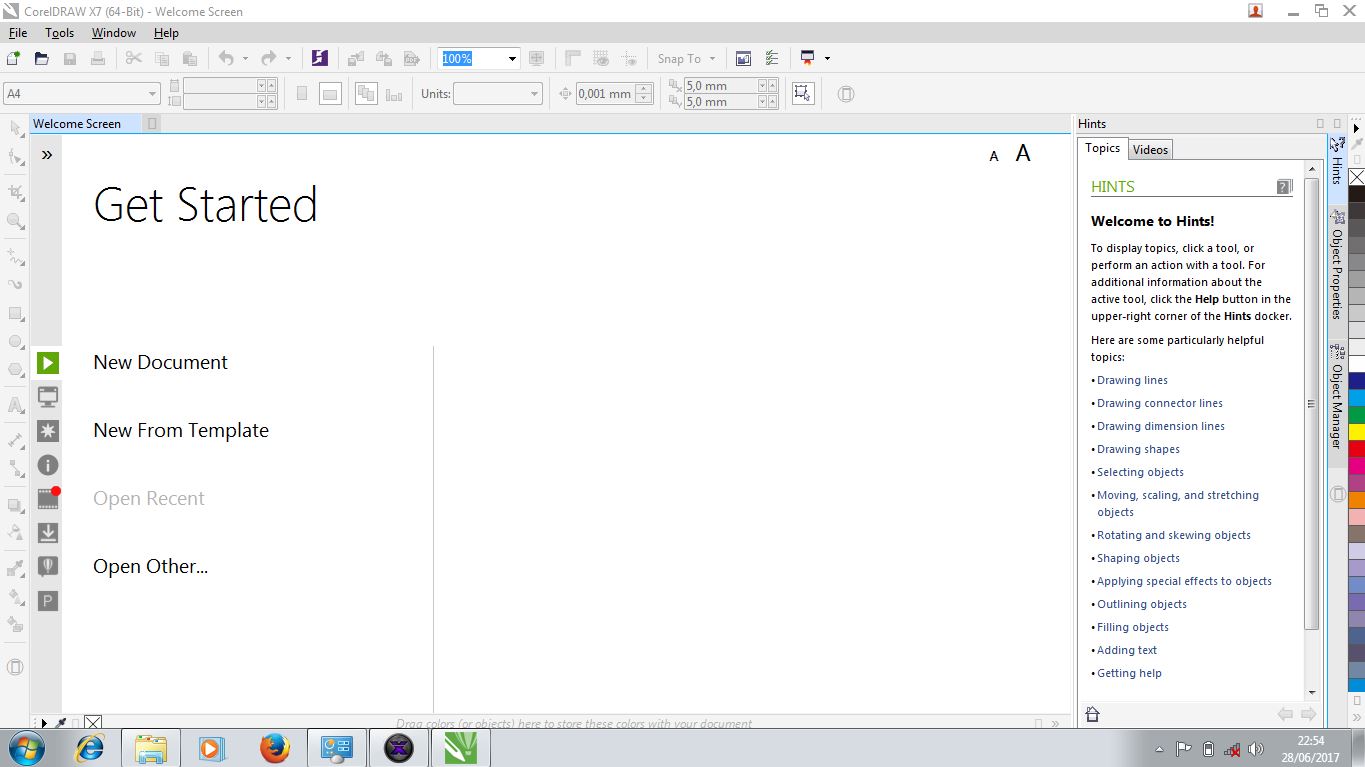1365x767 pixels.
Task: Expand the Application Launcher dropdown arrow
Action: [x=828, y=59]
